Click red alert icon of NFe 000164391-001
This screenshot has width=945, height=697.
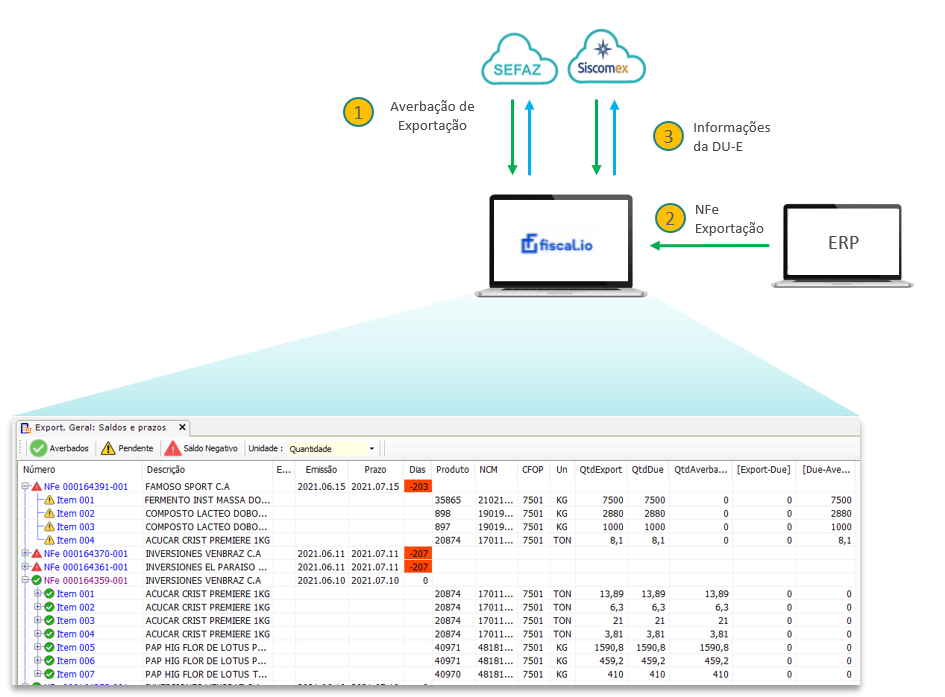[36, 486]
